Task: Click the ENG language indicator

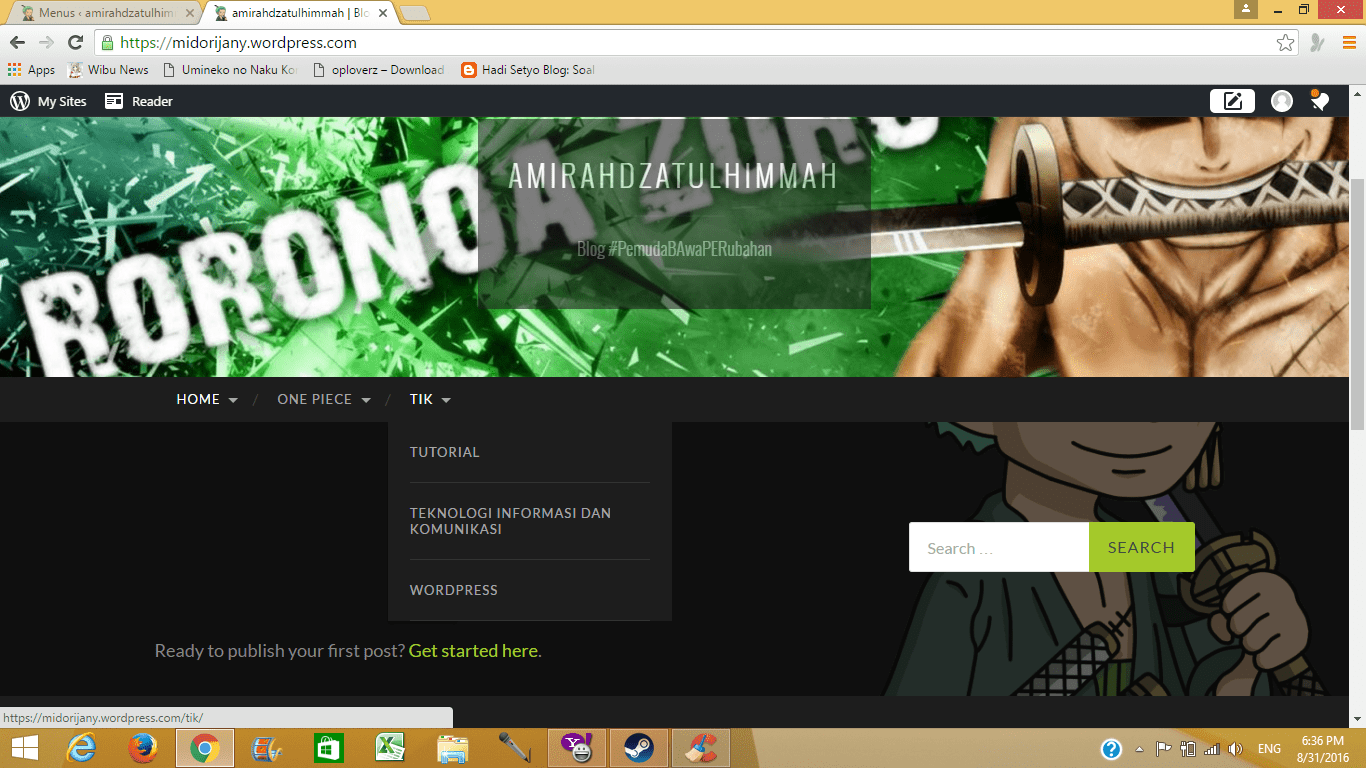Action: tap(1269, 749)
